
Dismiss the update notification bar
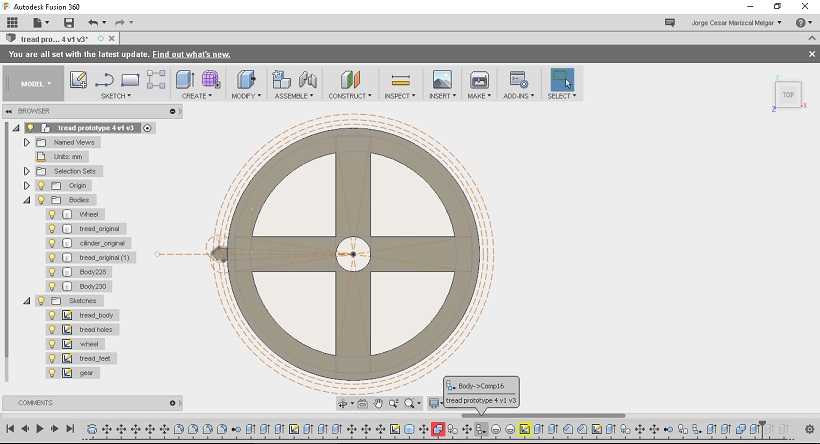(812, 54)
